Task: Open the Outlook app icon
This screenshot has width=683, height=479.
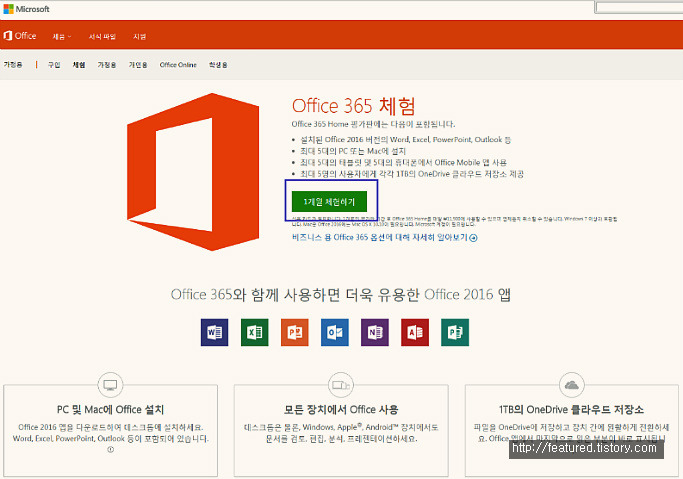Action: click(x=335, y=332)
